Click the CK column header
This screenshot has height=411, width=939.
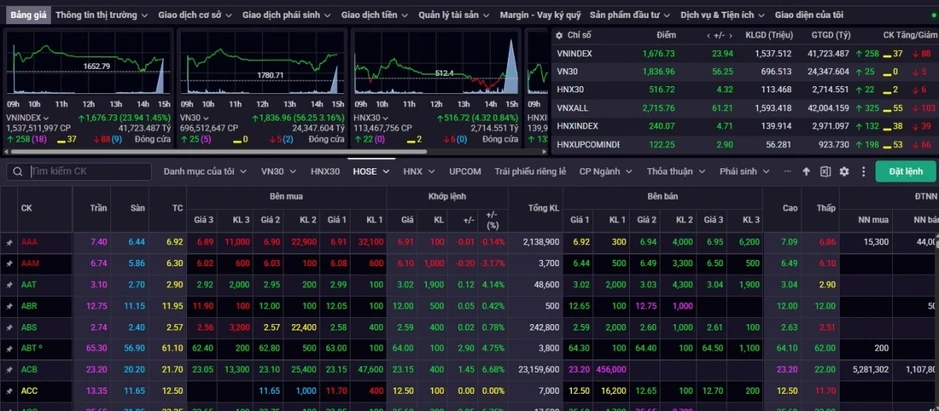tap(26, 208)
